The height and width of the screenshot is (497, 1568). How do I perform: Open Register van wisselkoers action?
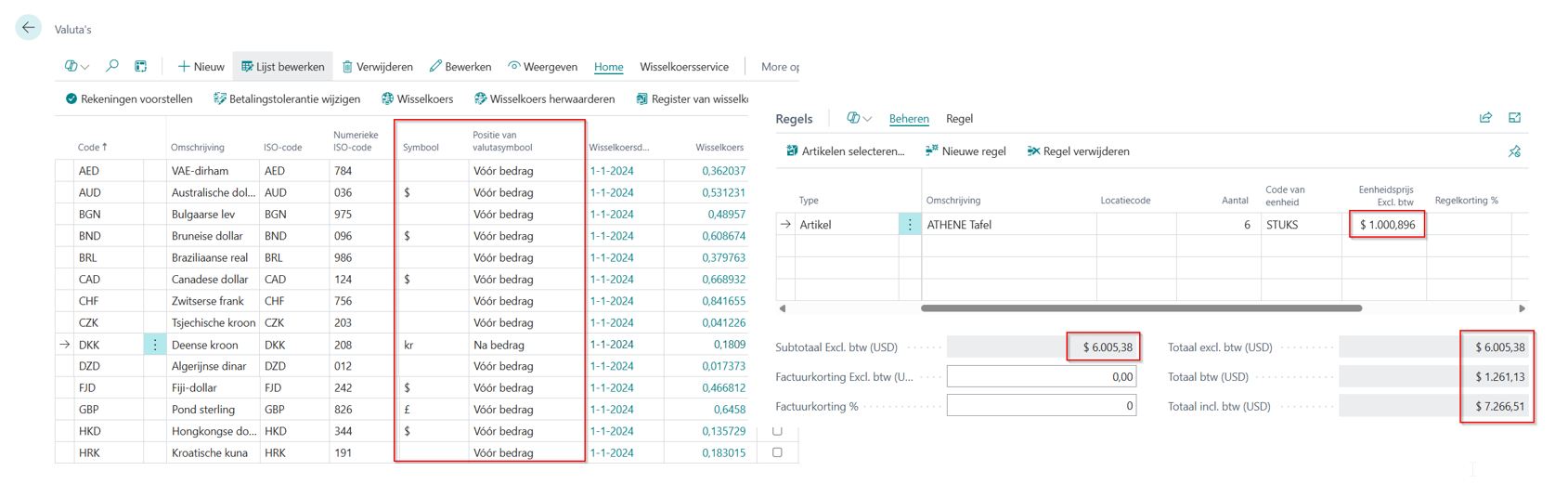click(693, 98)
